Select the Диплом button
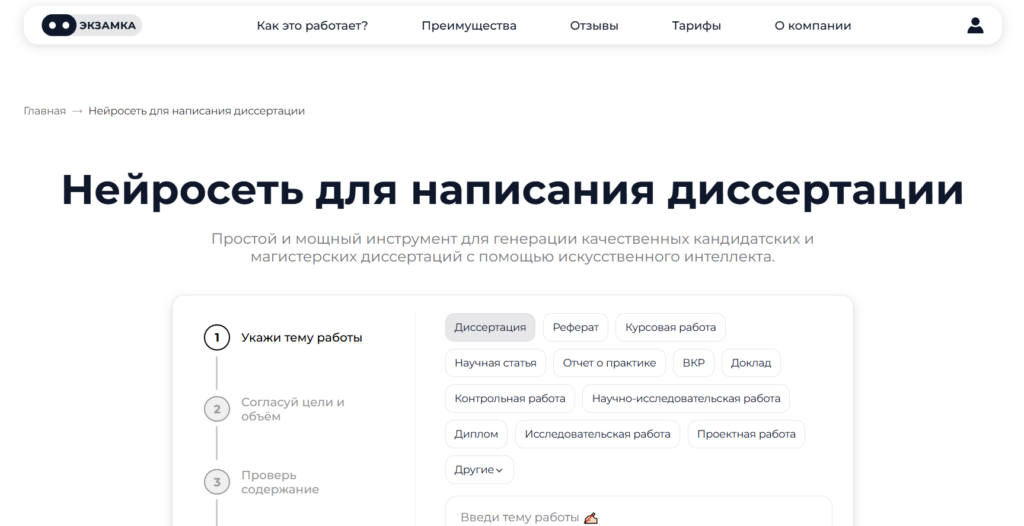Viewport: 1024px width, 526px height. click(476, 434)
